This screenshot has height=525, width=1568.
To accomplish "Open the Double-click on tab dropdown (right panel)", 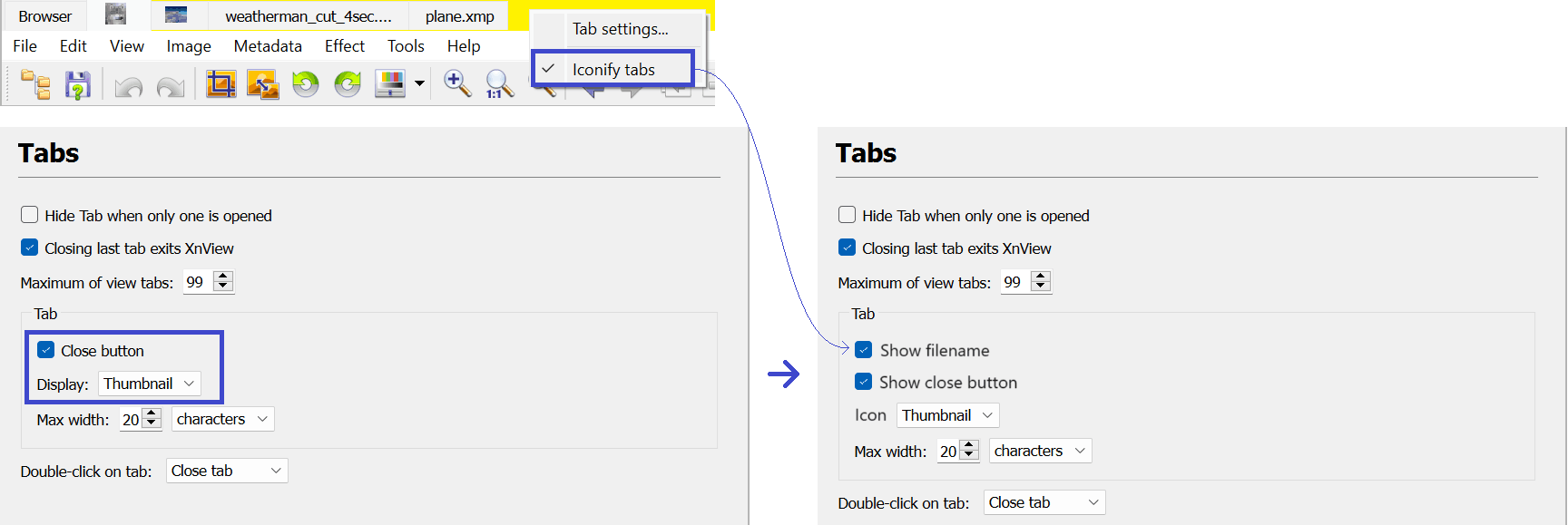I will (x=1044, y=502).
